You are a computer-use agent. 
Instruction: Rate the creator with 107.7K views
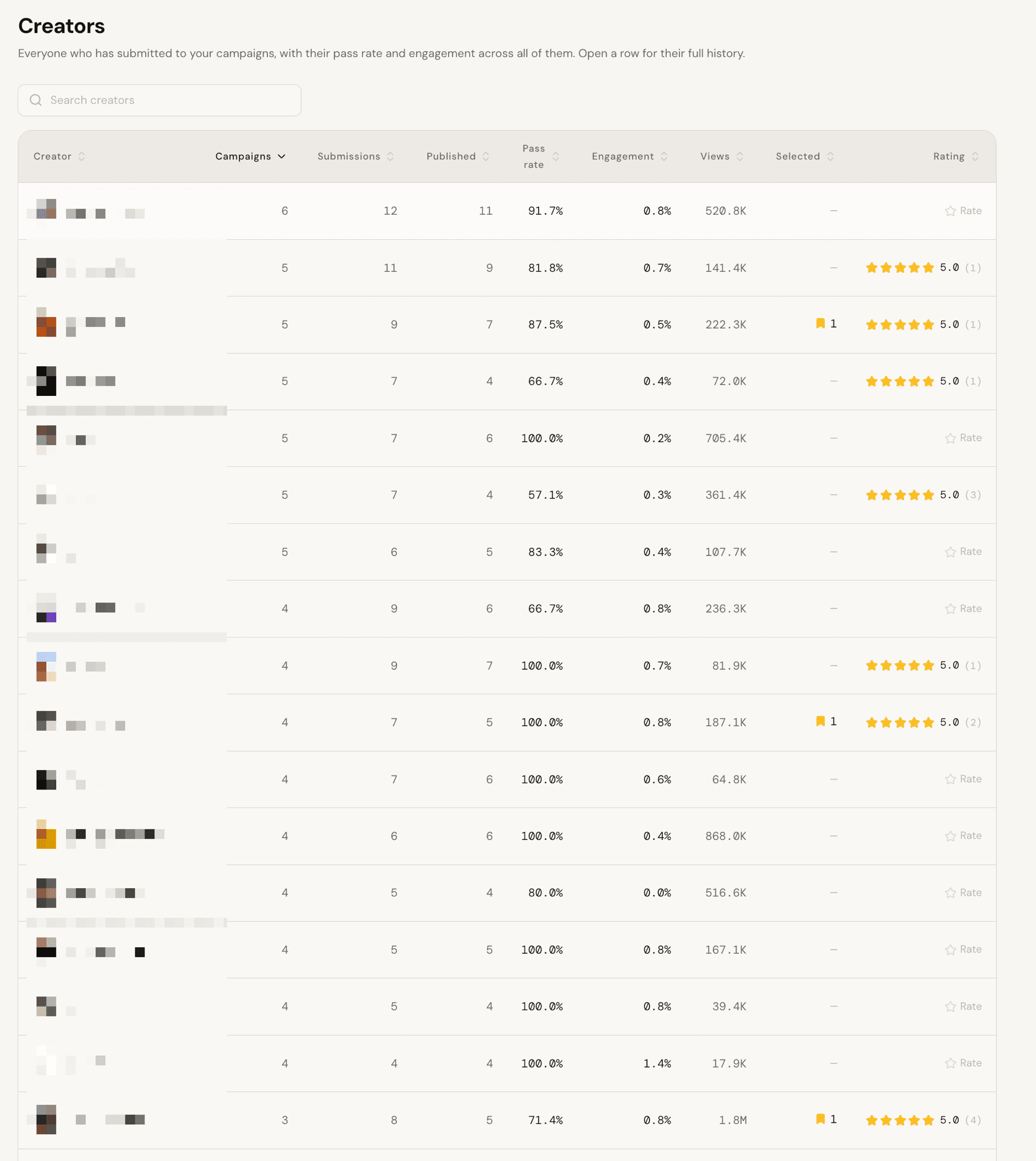(x=963, y=551)
